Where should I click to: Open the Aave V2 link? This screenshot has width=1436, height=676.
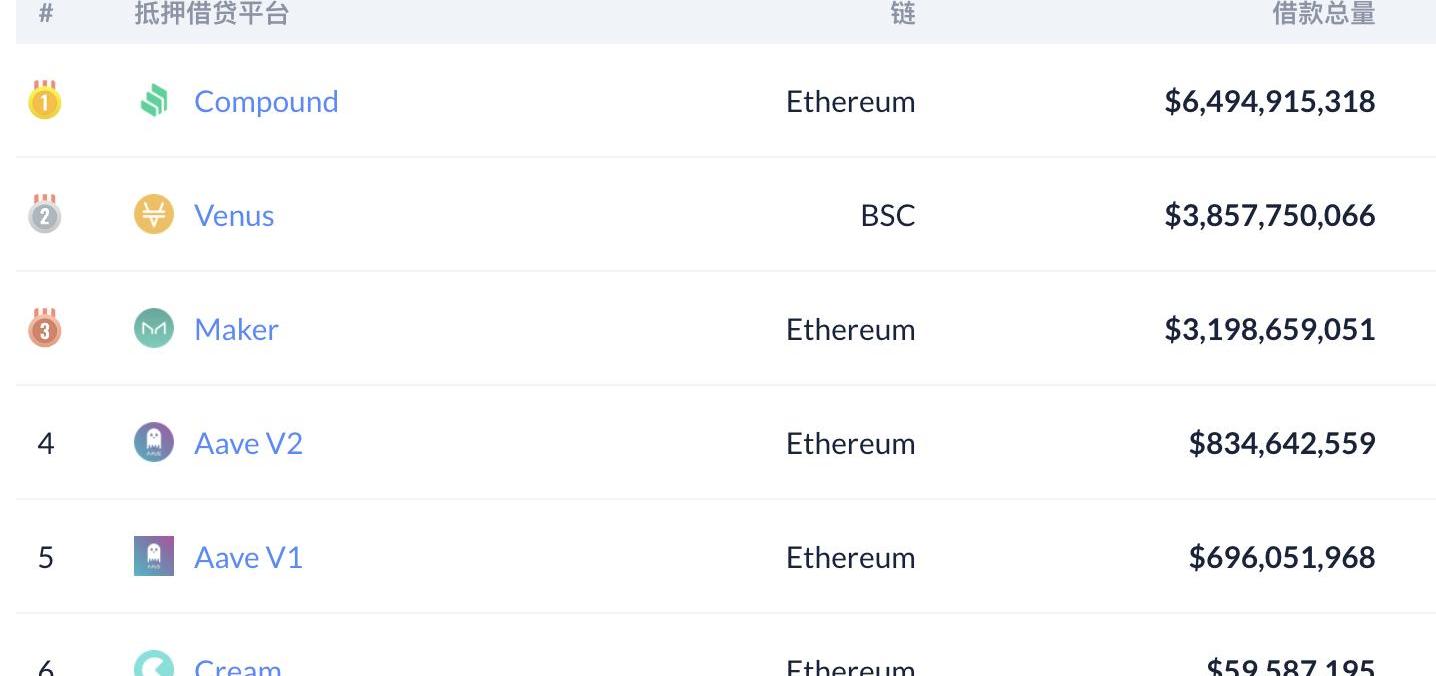point(248,443)
